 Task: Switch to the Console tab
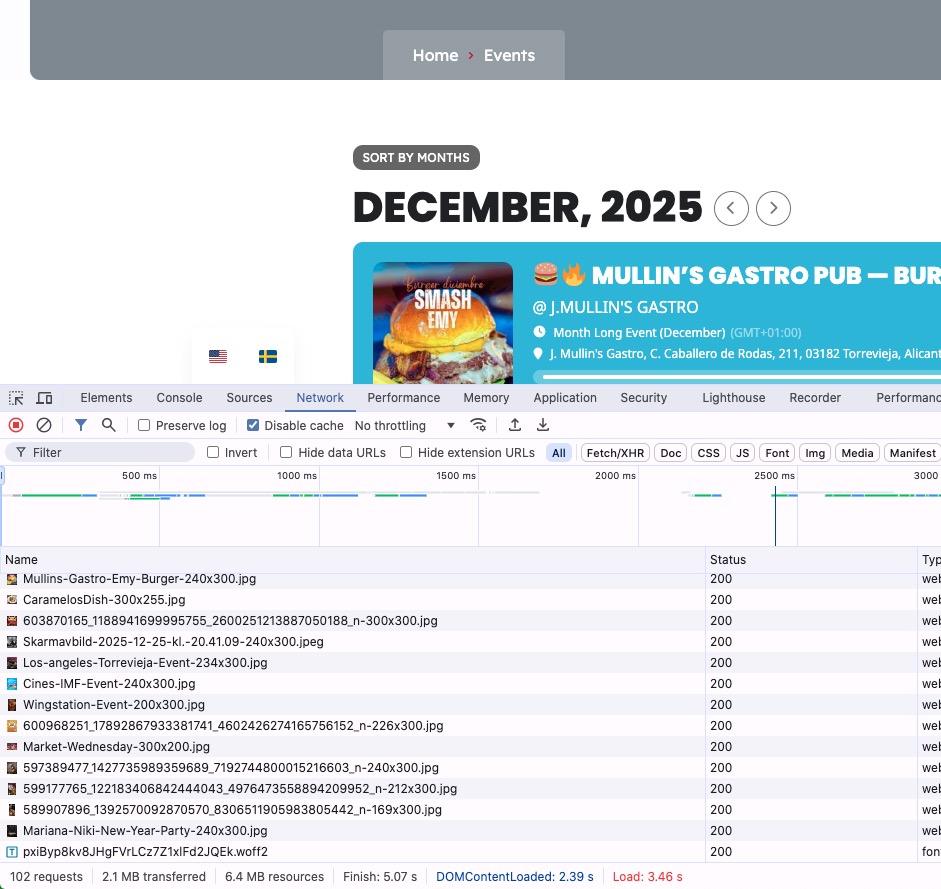click(x=179, y=398)
